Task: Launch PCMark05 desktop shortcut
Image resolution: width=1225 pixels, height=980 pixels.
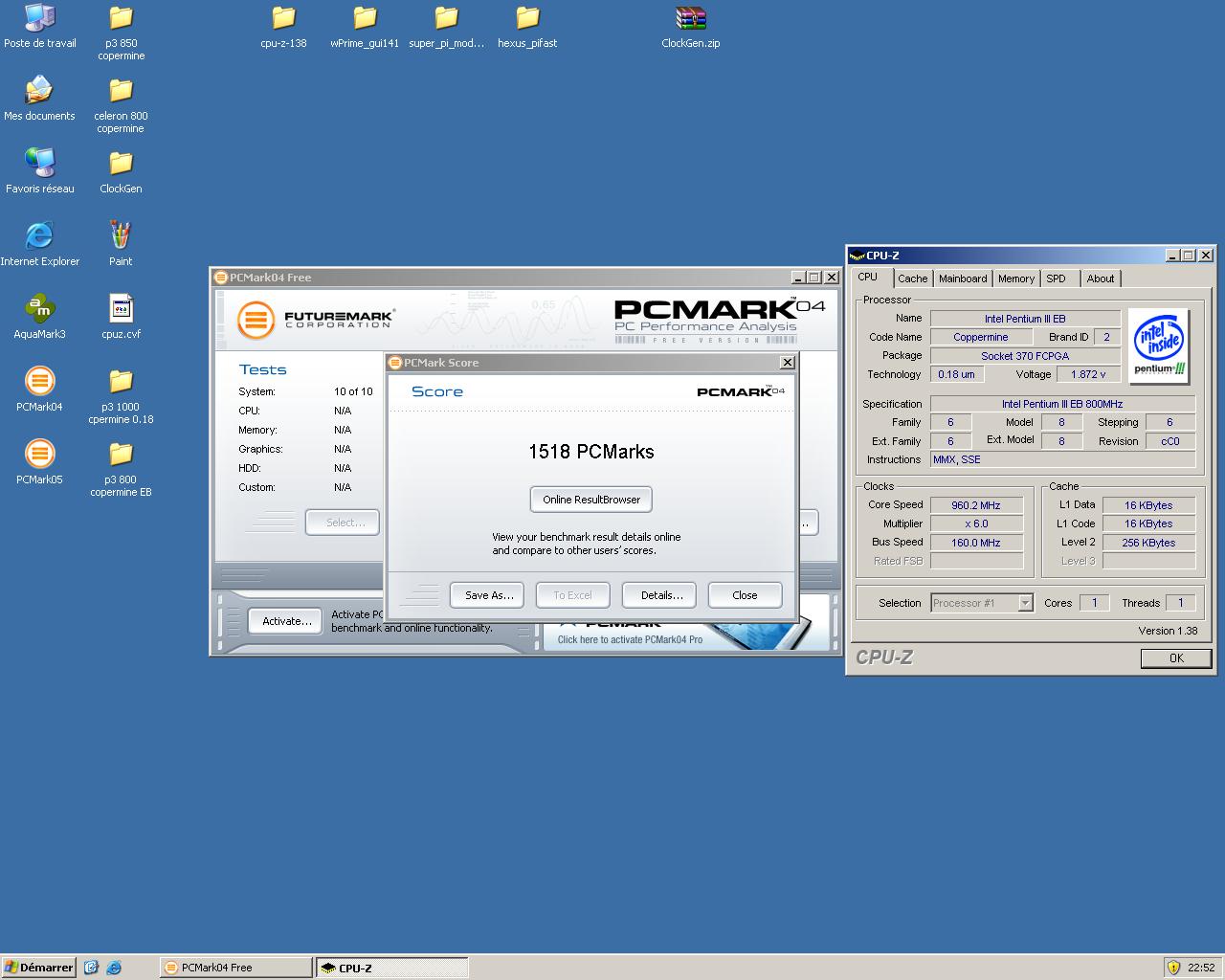Action: [39, 462]
